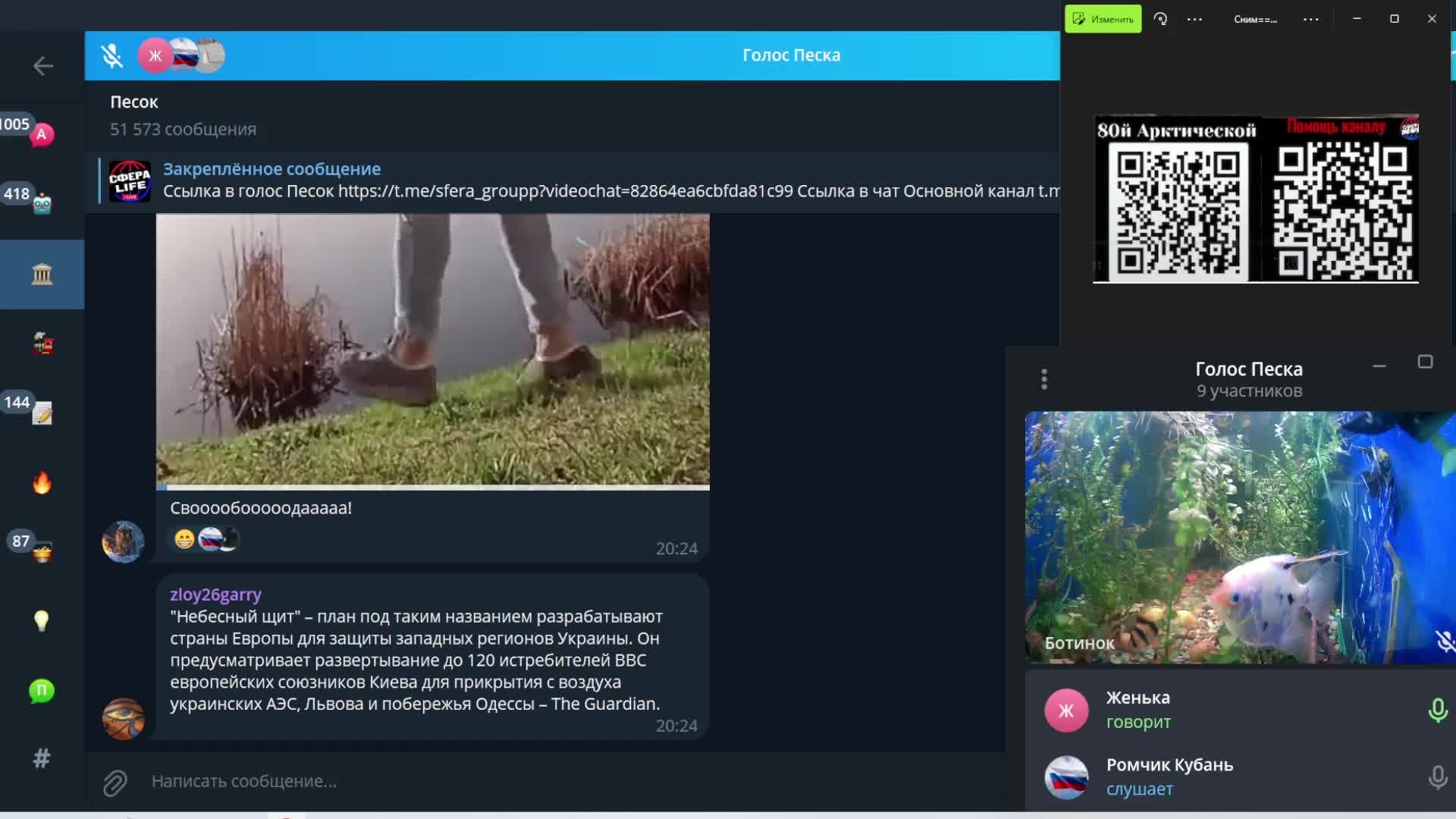
Task: Click the green Изменить button
Action: [1103, 19]
